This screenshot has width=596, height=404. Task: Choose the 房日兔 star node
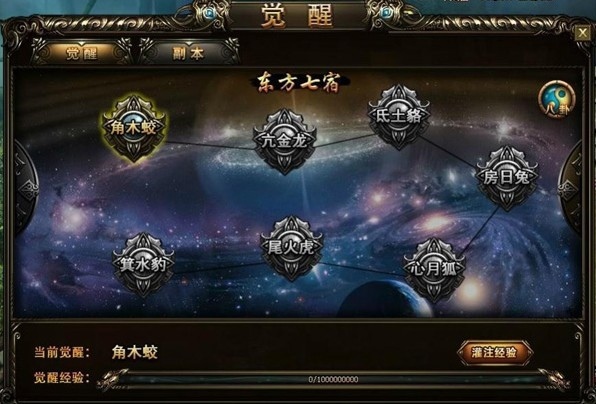point(507,177)
